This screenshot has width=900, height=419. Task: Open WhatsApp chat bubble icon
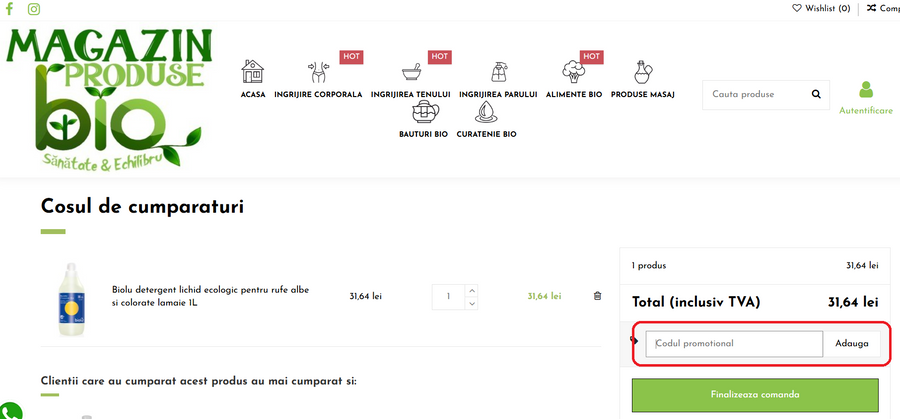point(8,411)
